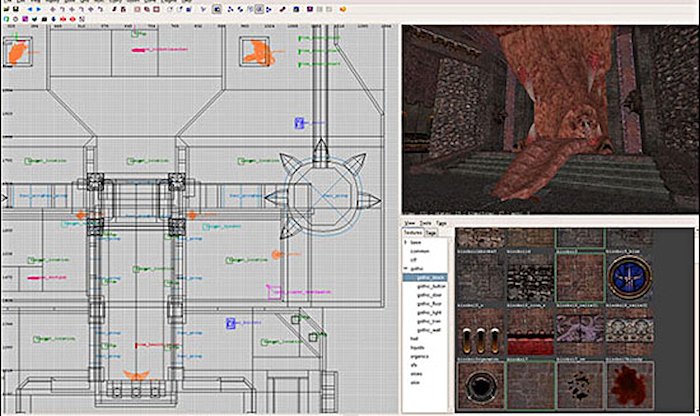700x416 pixels.
Task: Rotate selection on Z axis (sixth grey axis icon)
Action: pyautogui.click(x=101, y=9)
